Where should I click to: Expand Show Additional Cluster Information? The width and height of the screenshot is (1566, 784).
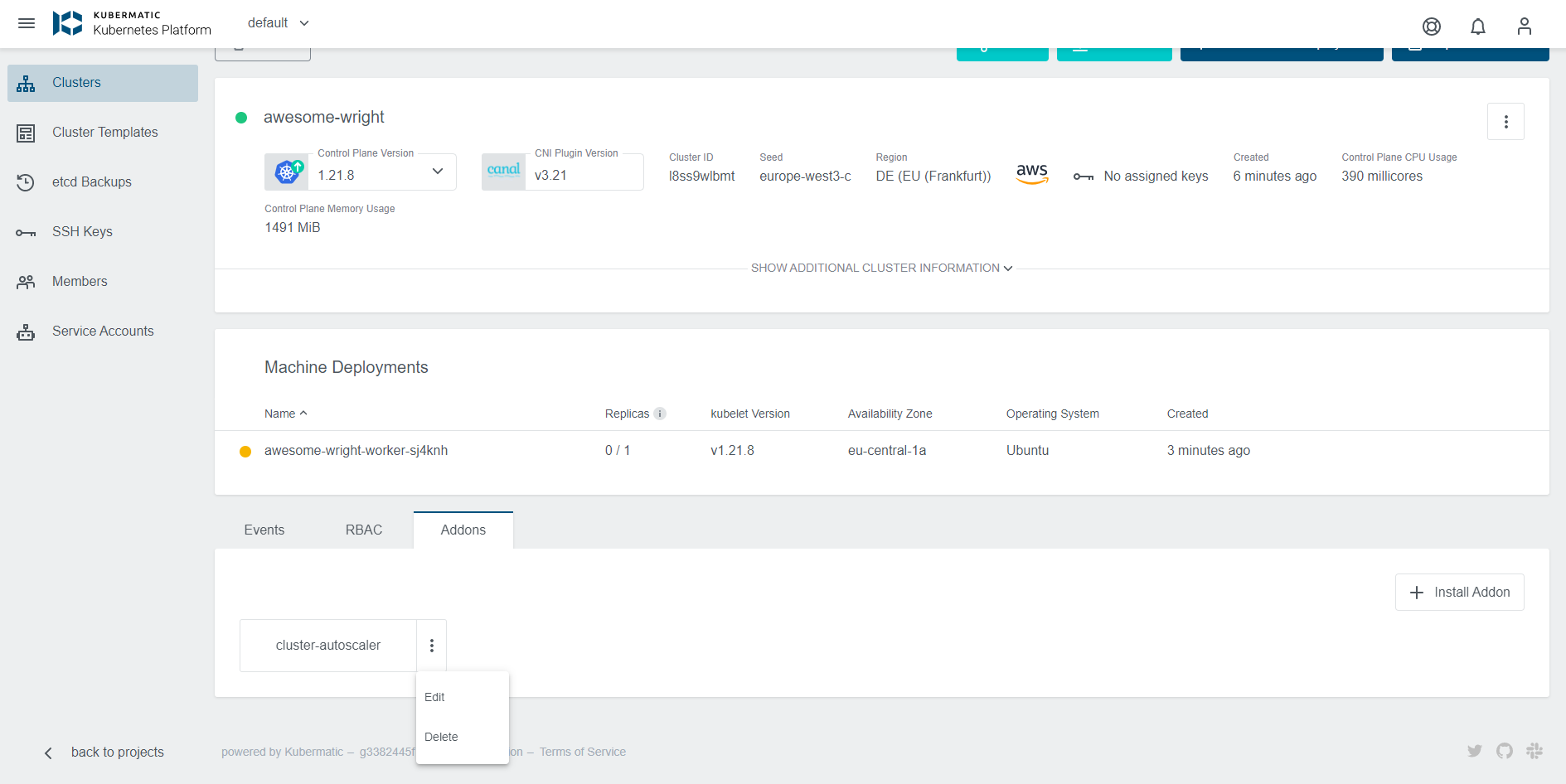click(x=881, y=268)
